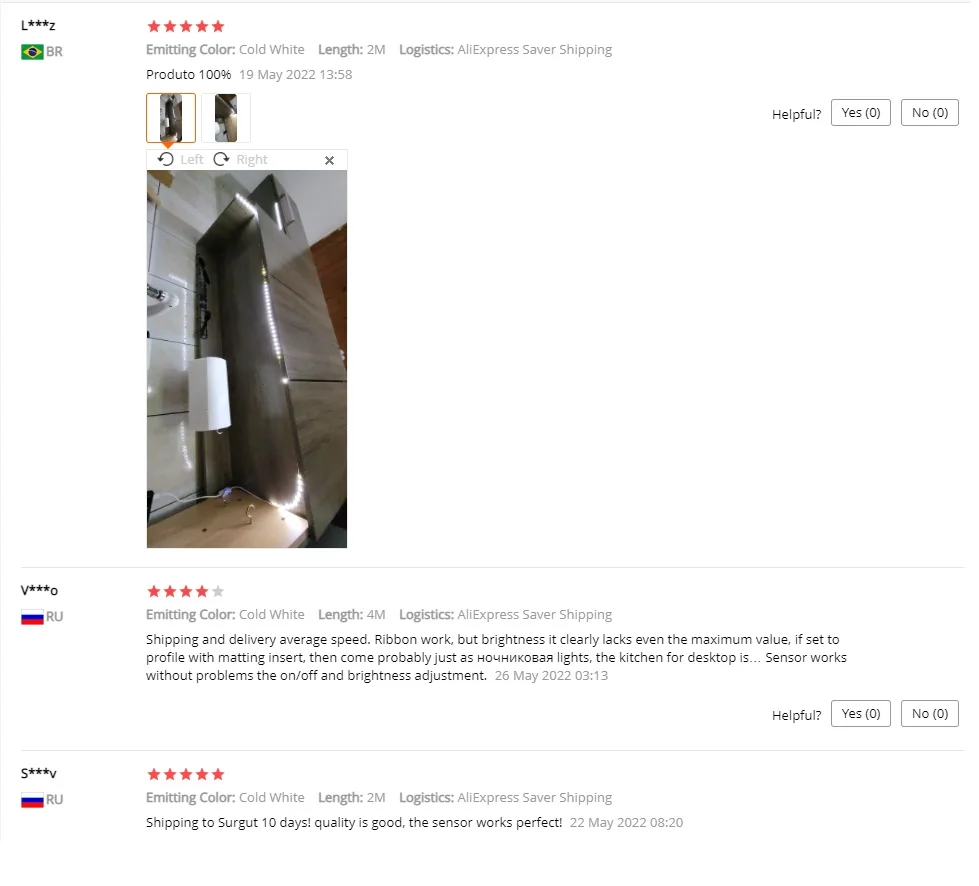Click the five-star rating on L***z's review
The height and width of the screenshot is (886, 979).
[x=185, y=26]
